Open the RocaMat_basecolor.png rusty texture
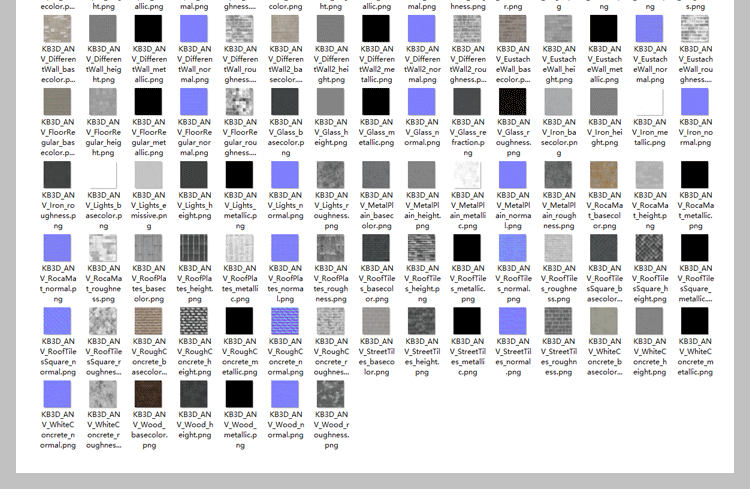 coord(604,175)
